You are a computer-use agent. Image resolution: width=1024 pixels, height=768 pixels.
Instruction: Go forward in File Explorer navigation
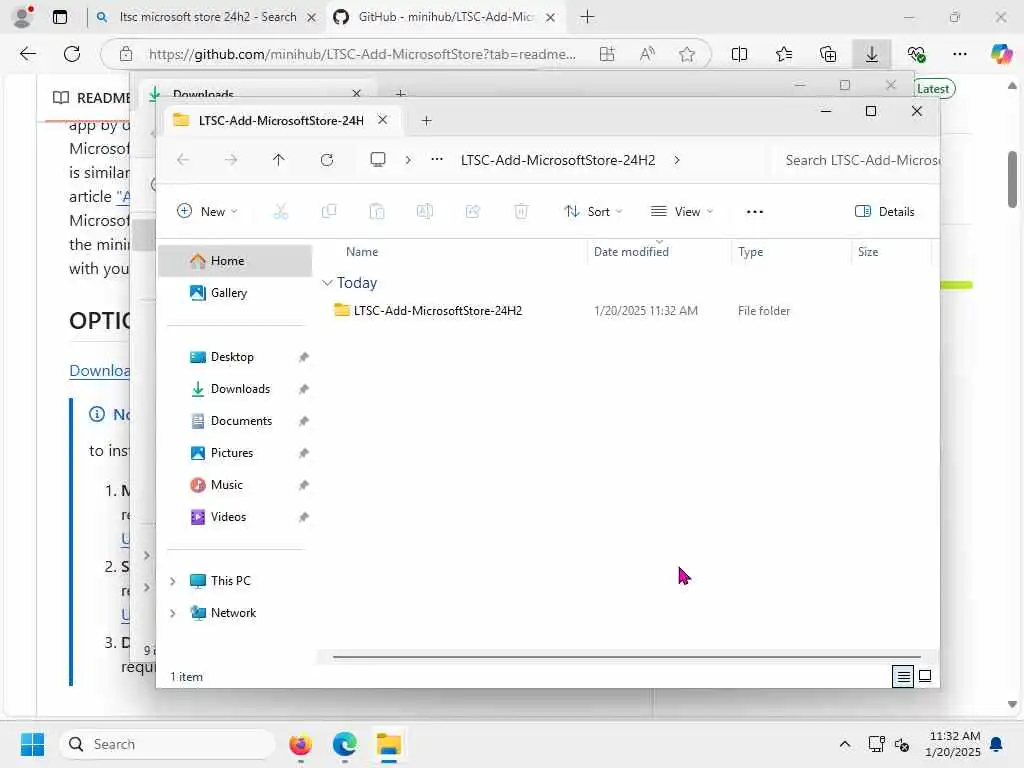pyautogui.click(x=231, y=160)
